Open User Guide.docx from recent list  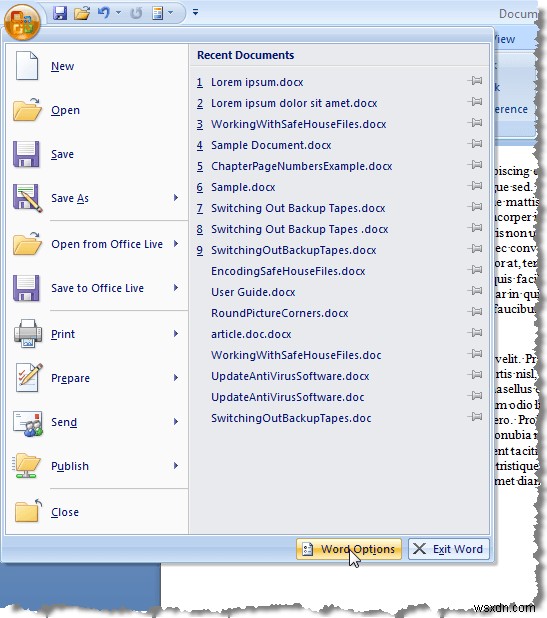pyautogui.click(x=253, y=292)
